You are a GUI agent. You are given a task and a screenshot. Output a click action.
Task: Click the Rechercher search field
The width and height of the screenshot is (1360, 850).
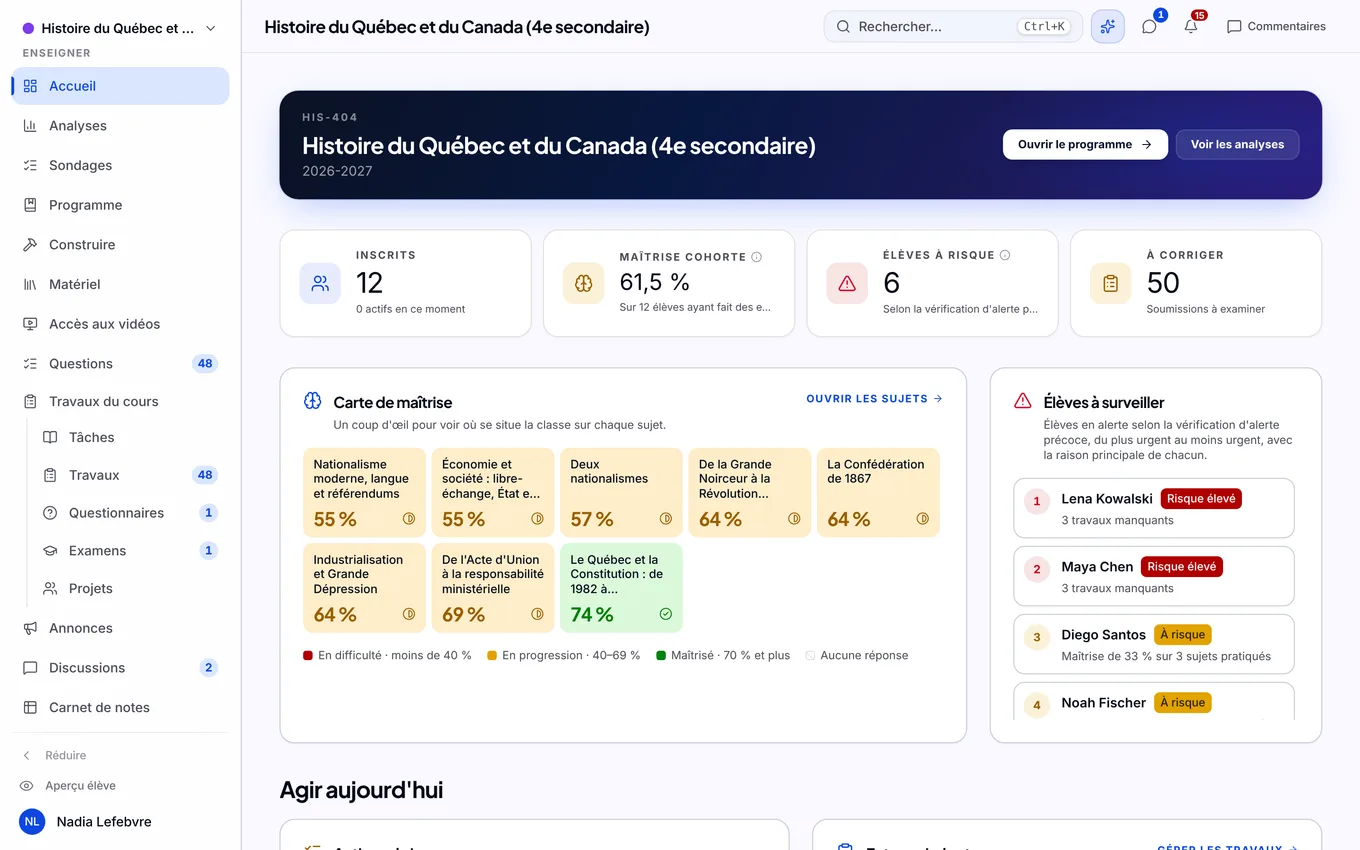(953, 27)
